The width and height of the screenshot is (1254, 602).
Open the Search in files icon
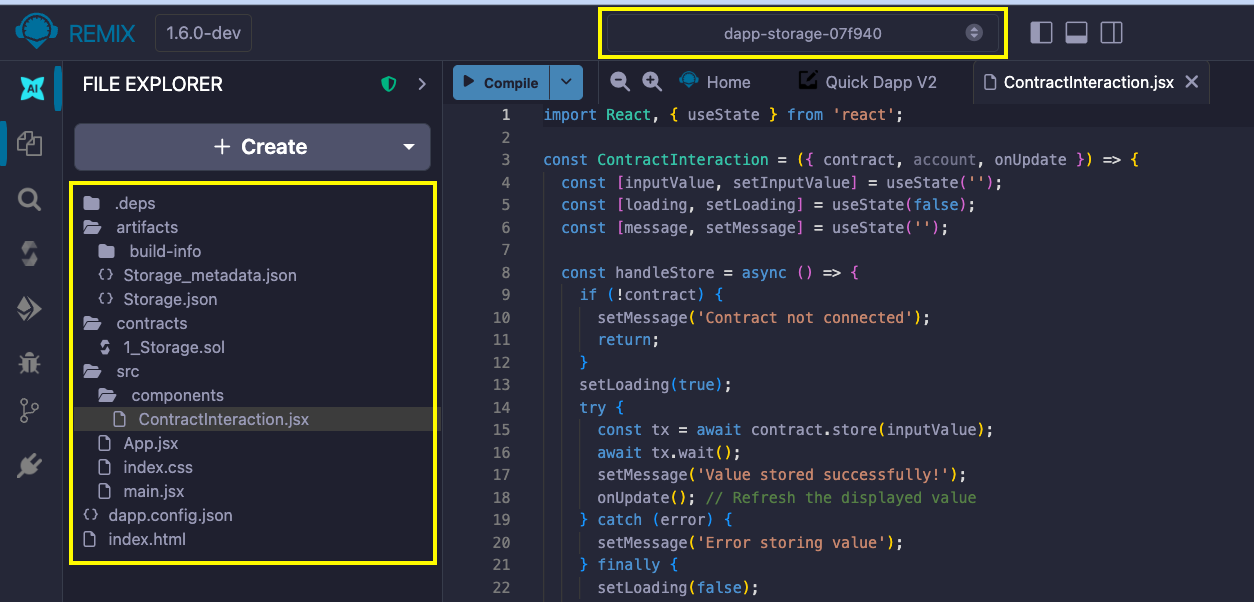30,199
